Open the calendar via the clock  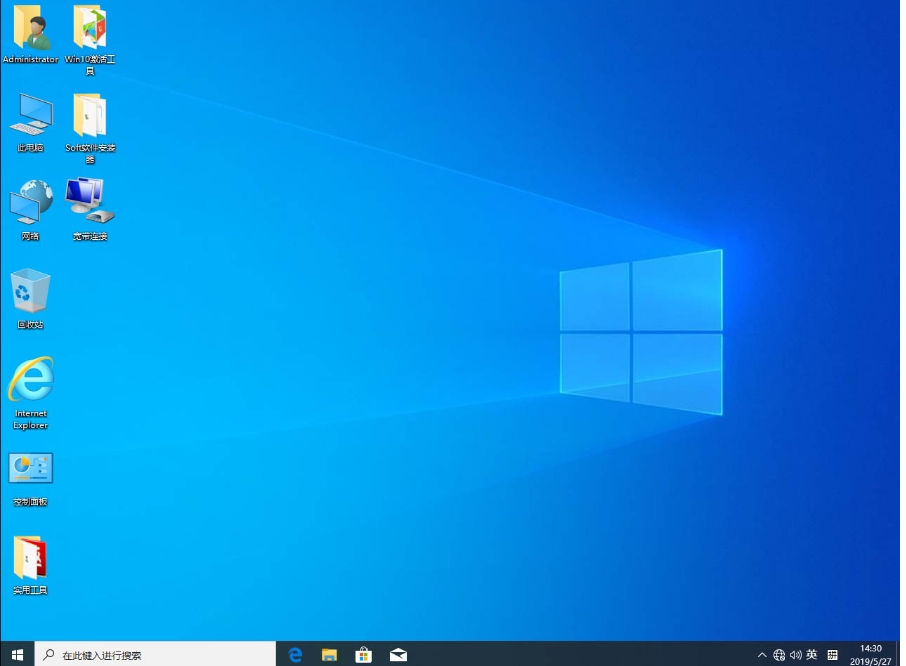(868, 654)
